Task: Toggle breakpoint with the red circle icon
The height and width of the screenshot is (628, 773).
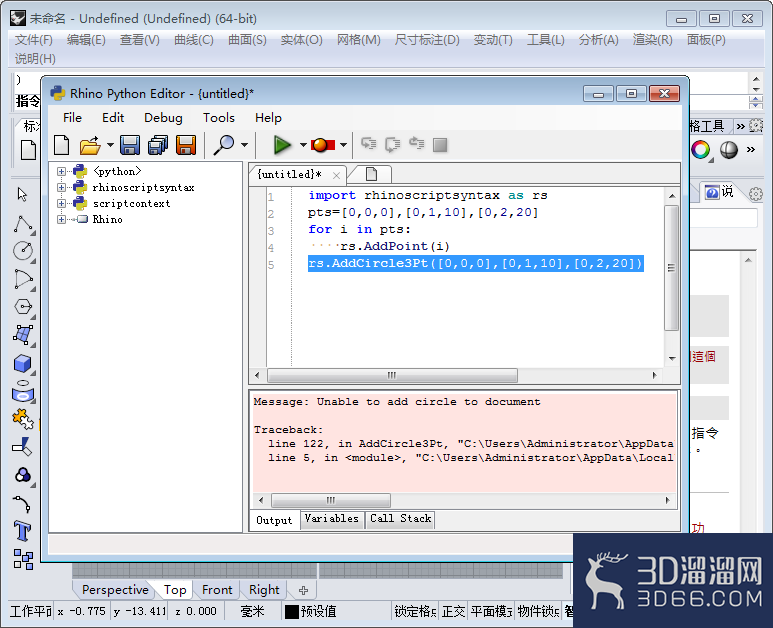Action: (x=323, y=145)
